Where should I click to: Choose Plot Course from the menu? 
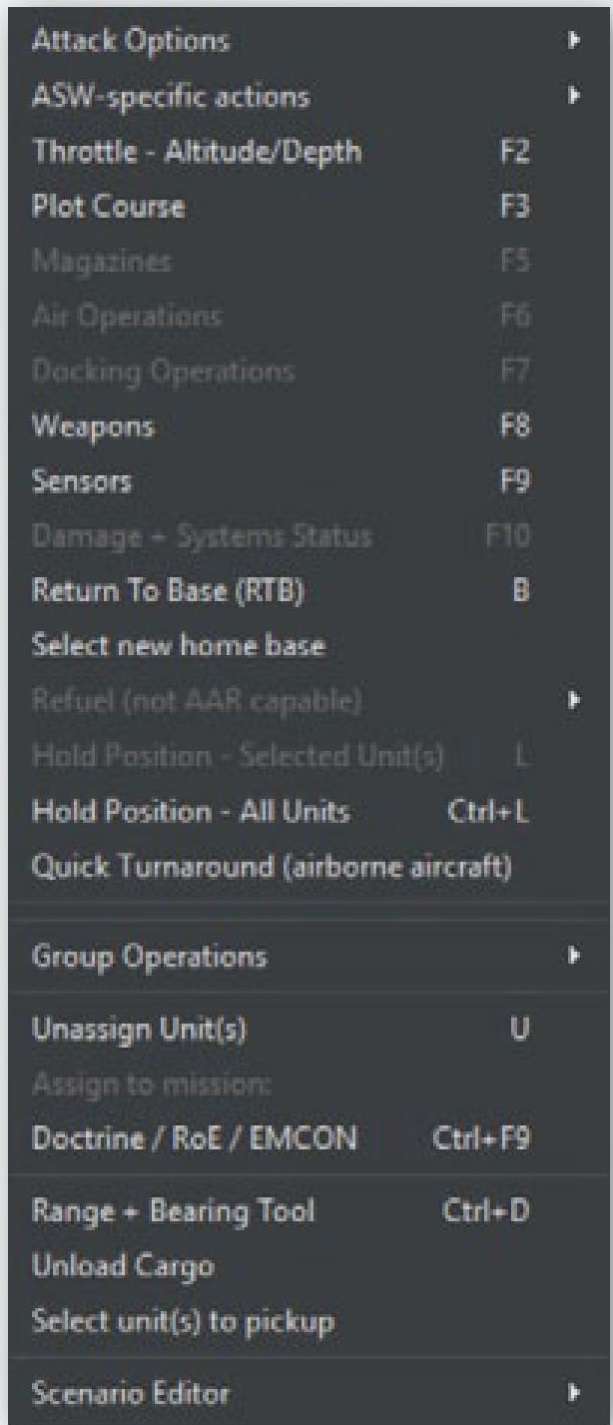click(x=108, y=207)
